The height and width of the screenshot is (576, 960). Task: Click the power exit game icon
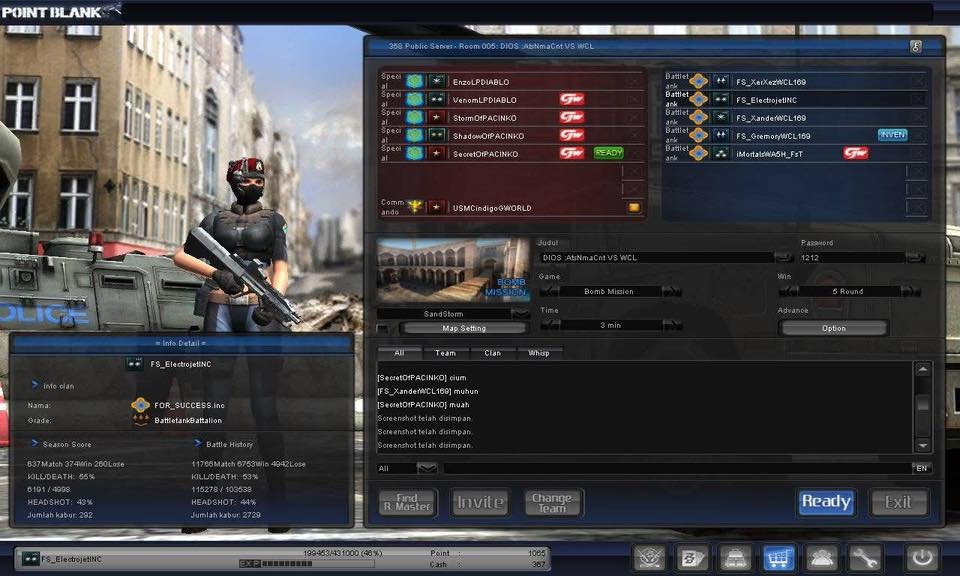[922, 558]
